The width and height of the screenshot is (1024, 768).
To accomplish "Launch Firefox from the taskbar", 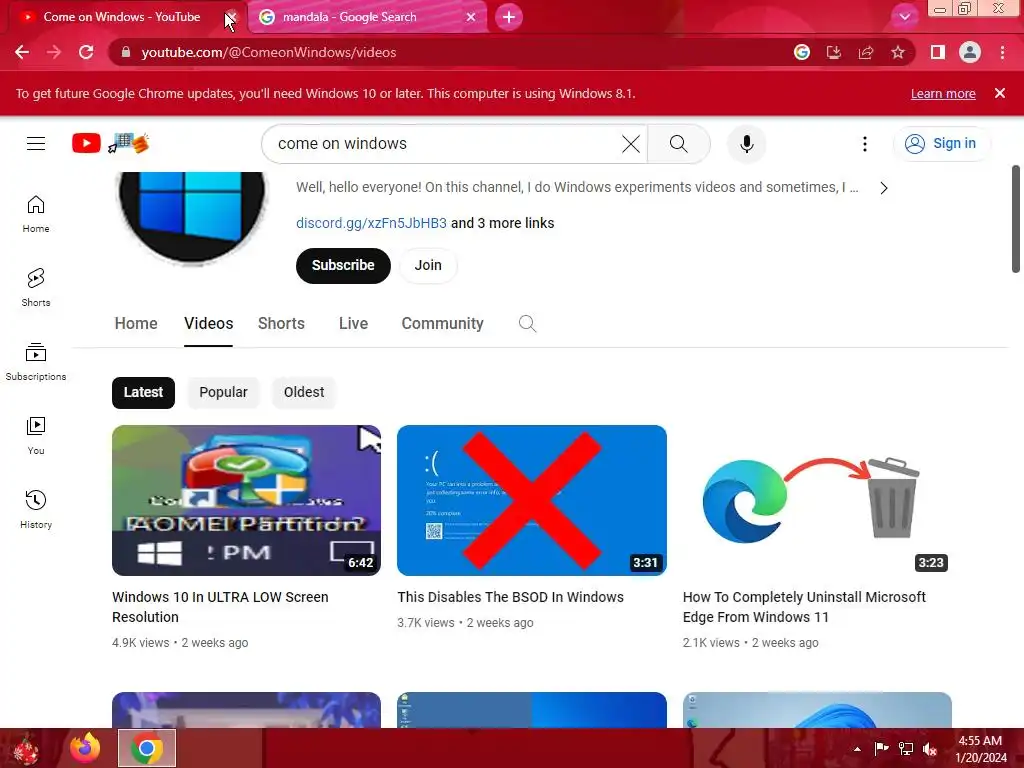I will [86, 748].
